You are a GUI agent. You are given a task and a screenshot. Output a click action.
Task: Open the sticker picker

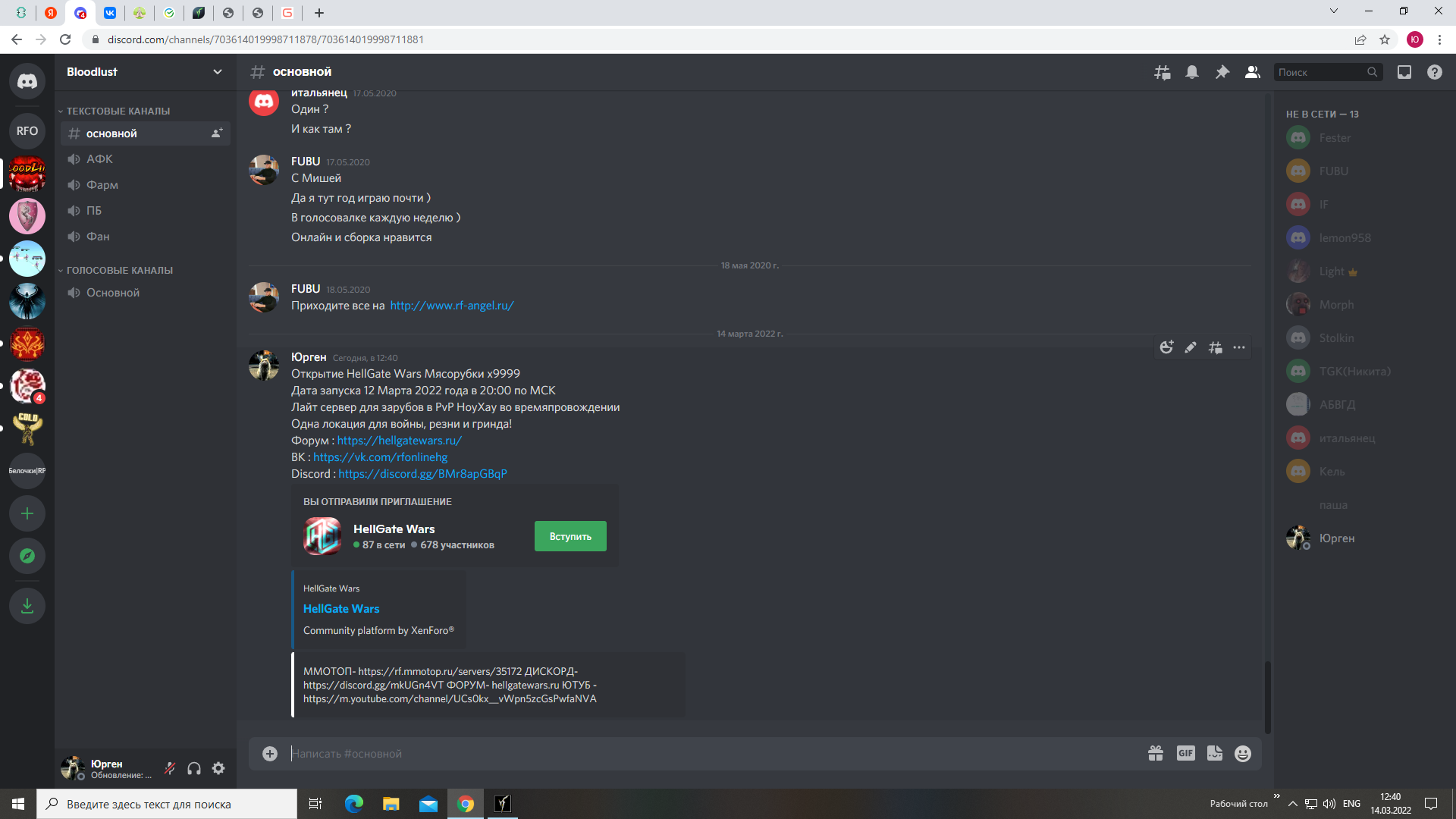[1215, 753]
